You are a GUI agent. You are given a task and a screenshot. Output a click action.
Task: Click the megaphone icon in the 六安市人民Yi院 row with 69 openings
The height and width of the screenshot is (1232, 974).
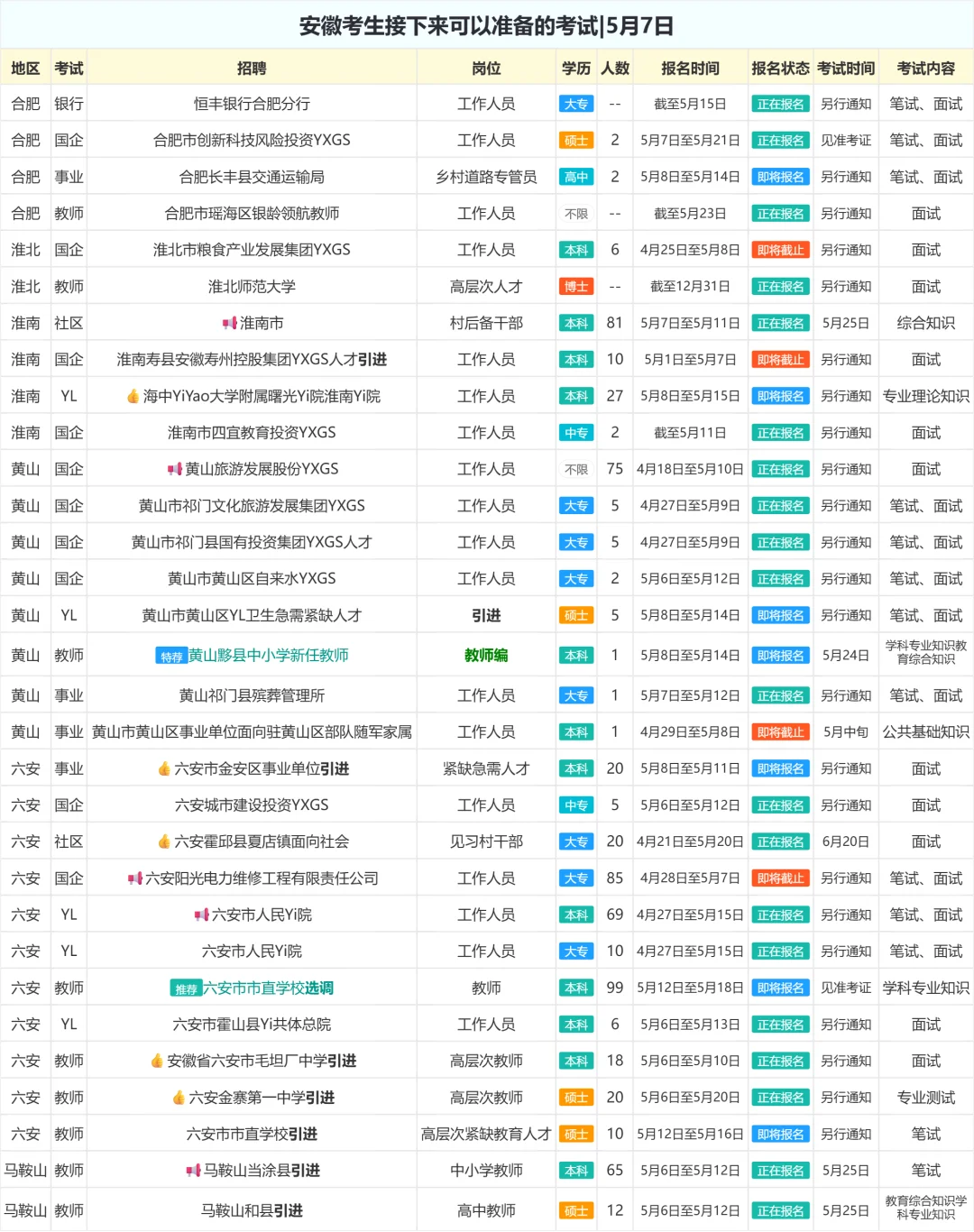coord(202,915)
